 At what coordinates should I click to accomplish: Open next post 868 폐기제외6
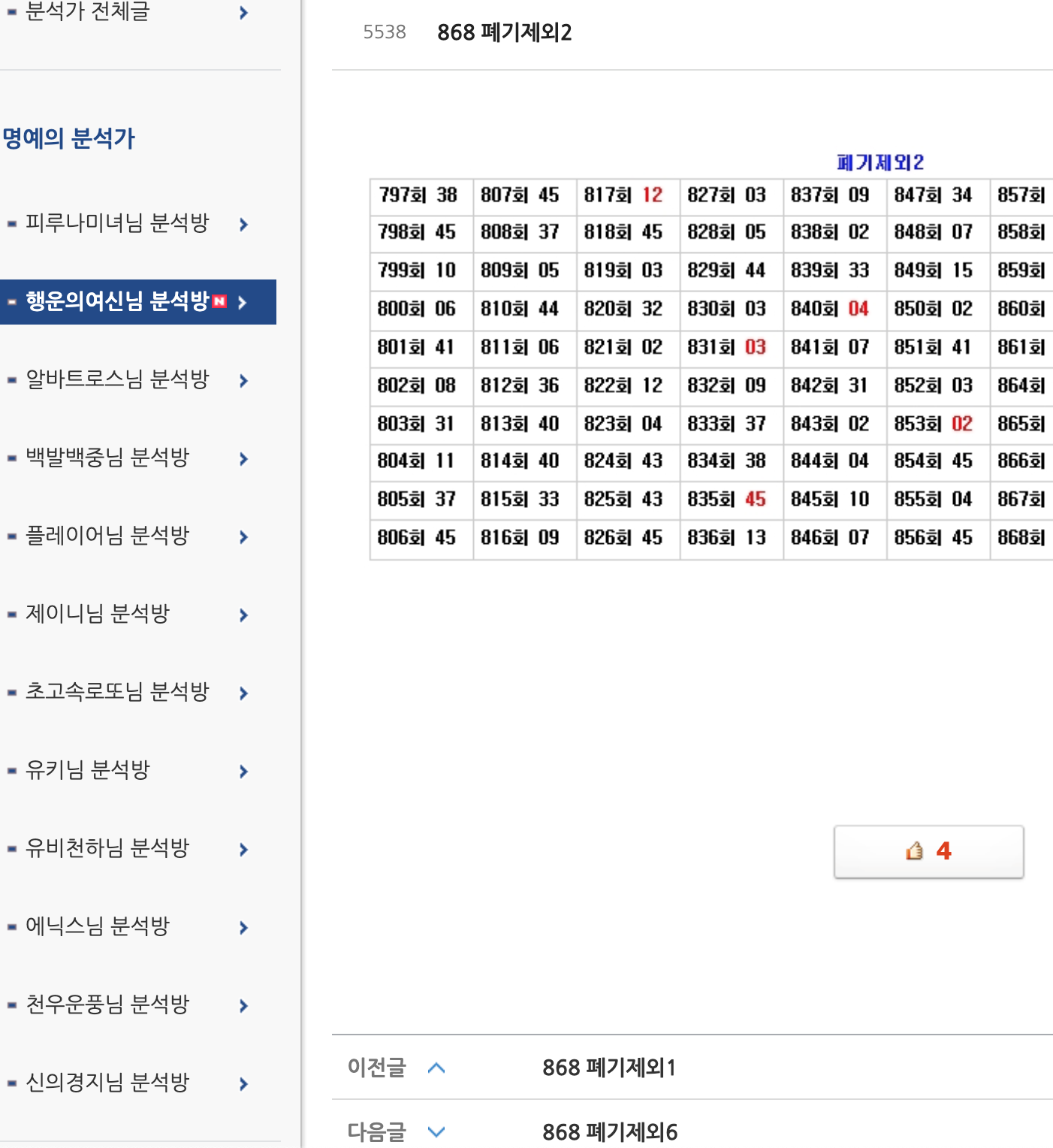click(x=610, y=1131)
